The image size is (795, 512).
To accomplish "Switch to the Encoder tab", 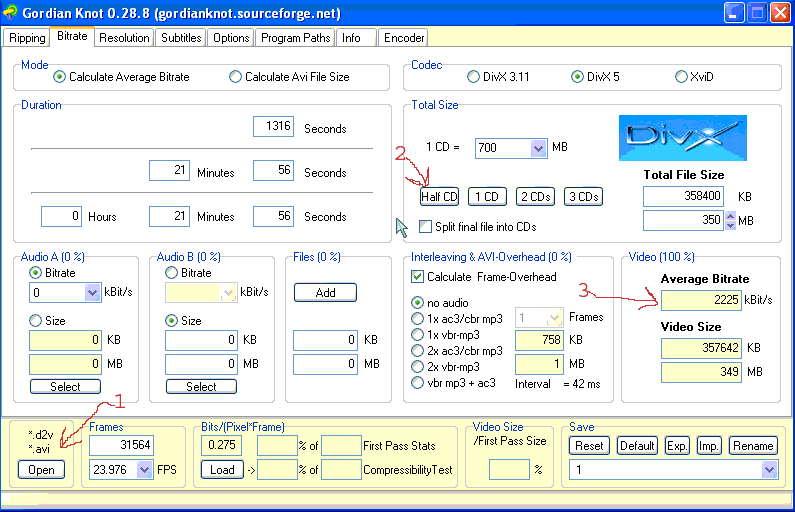I will (x=404, y=38).
